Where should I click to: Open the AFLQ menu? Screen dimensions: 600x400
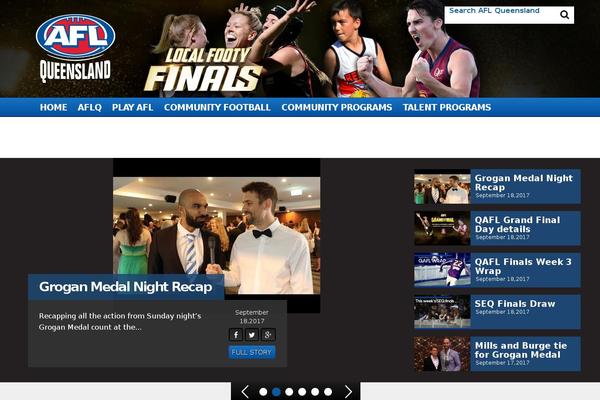pyautogui.click(x=90, y=108)
